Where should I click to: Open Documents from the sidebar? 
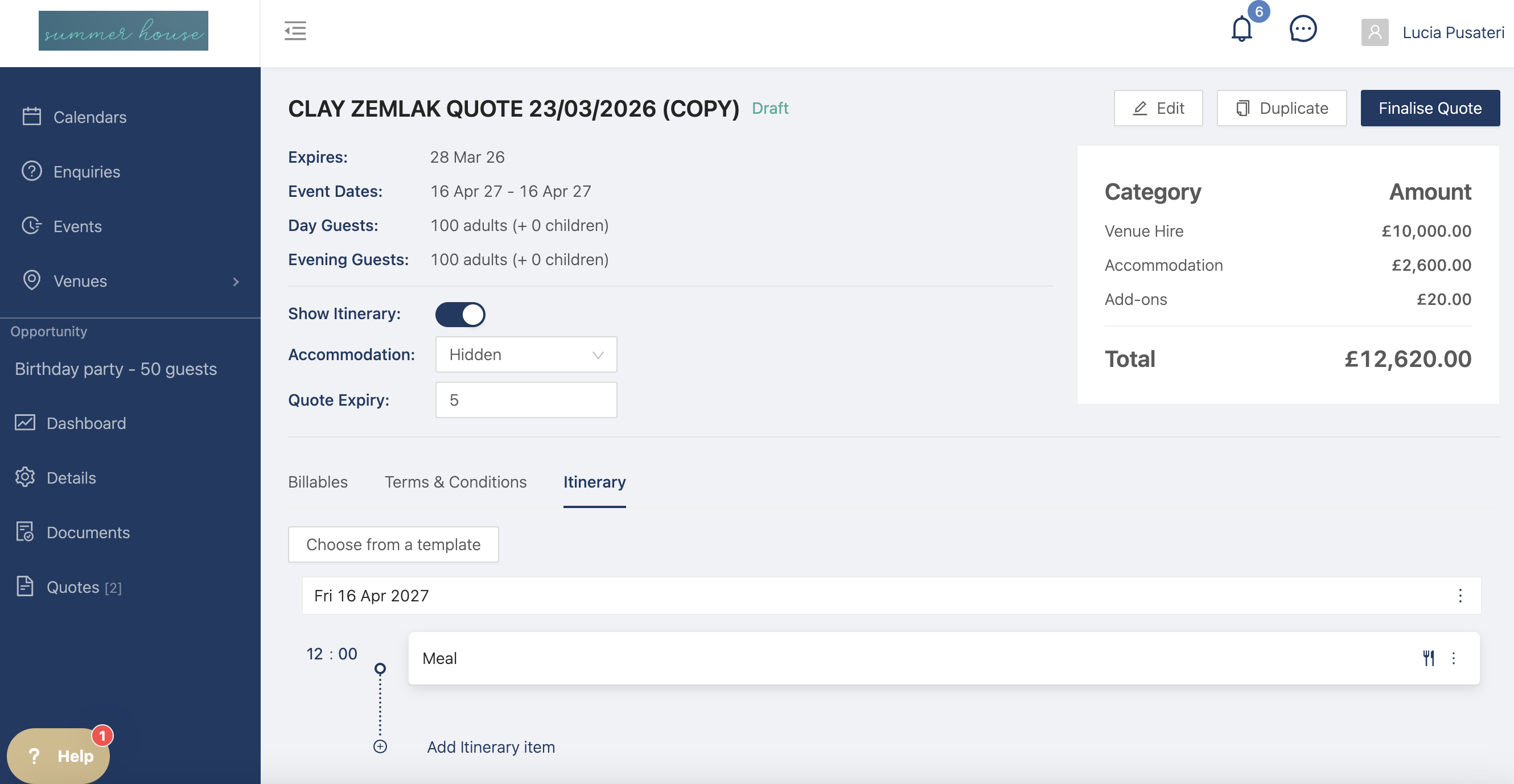click(x=88, y=533)
